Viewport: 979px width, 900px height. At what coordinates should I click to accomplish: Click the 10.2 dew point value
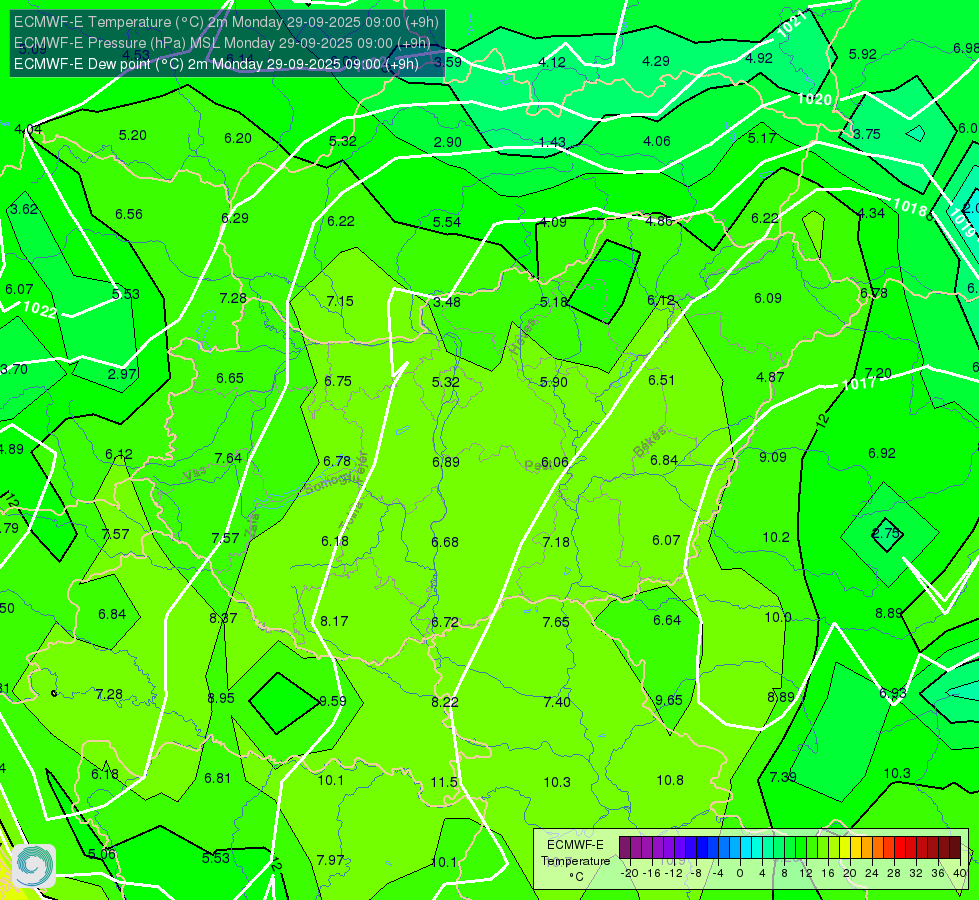(776, 537)
